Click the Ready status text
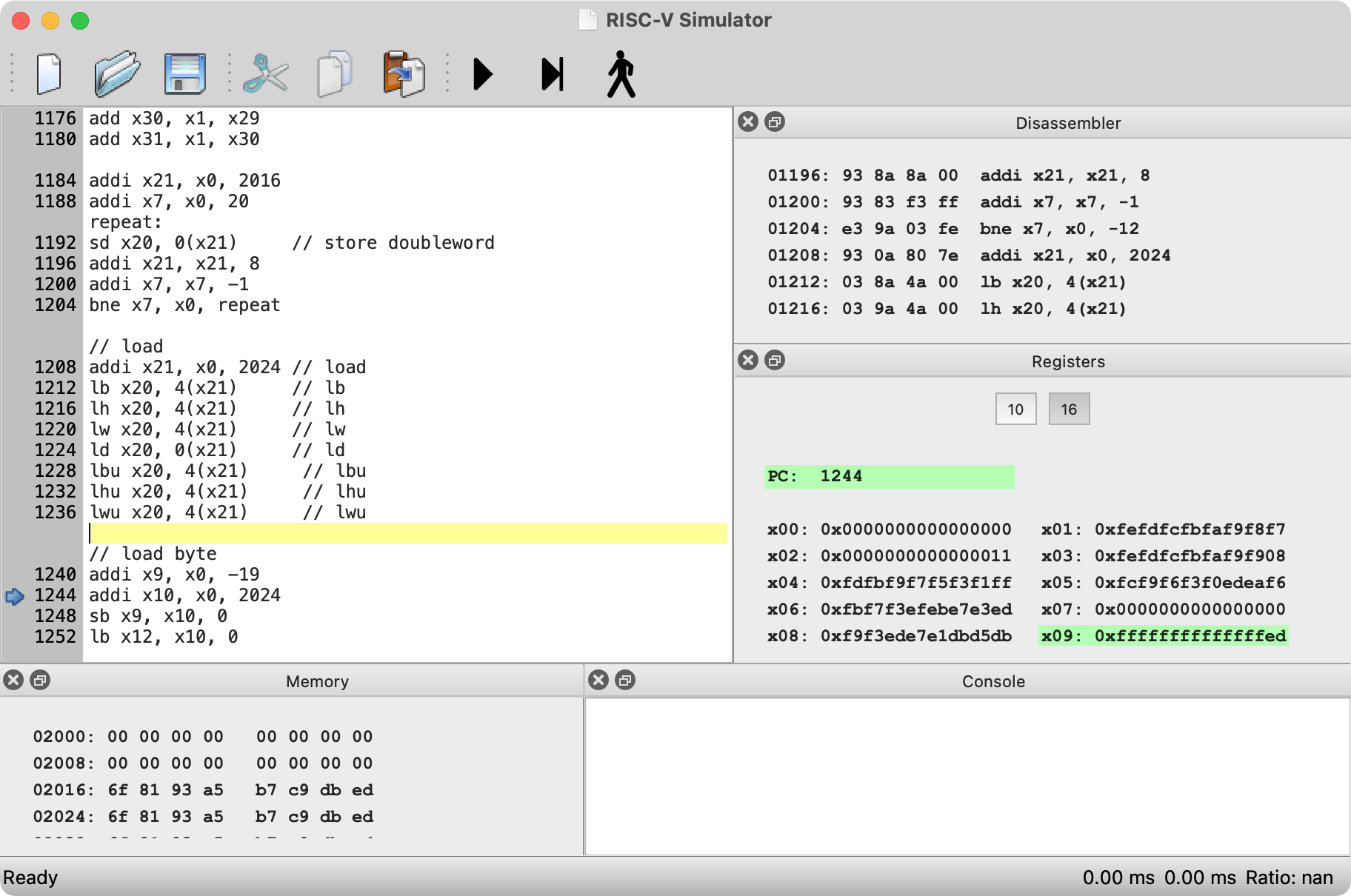Screen dimensions: 1351x896 tap(30, 877)
